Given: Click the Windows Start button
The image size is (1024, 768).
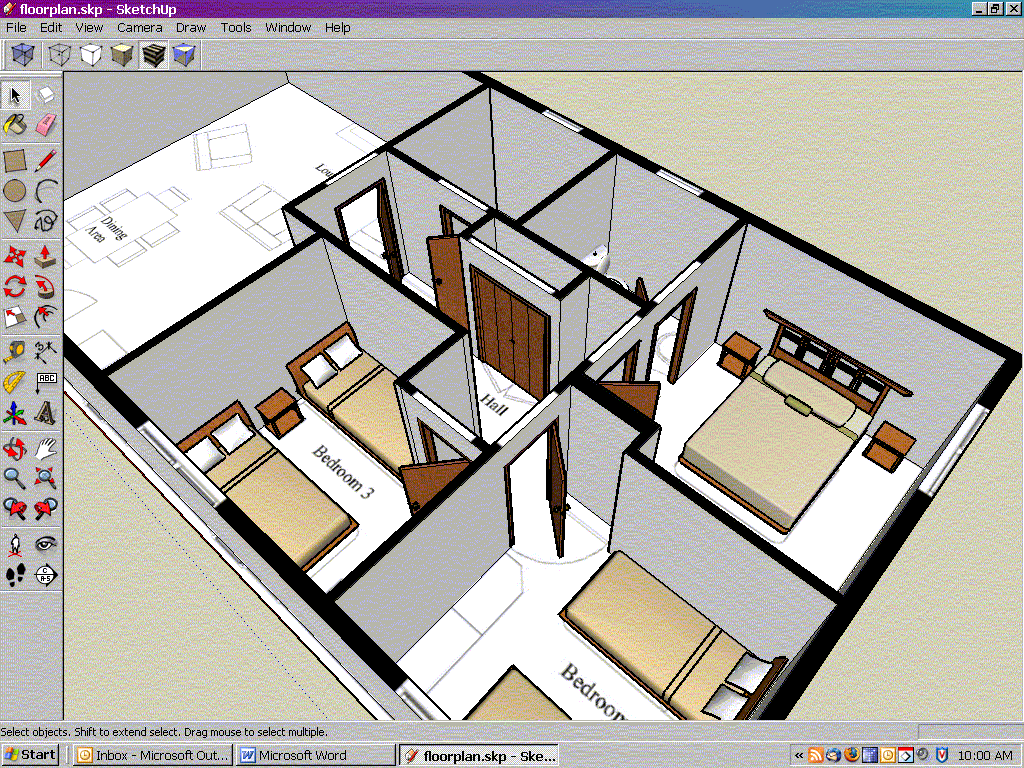Looking at the screenshot, I should click(x=31, y=755).
